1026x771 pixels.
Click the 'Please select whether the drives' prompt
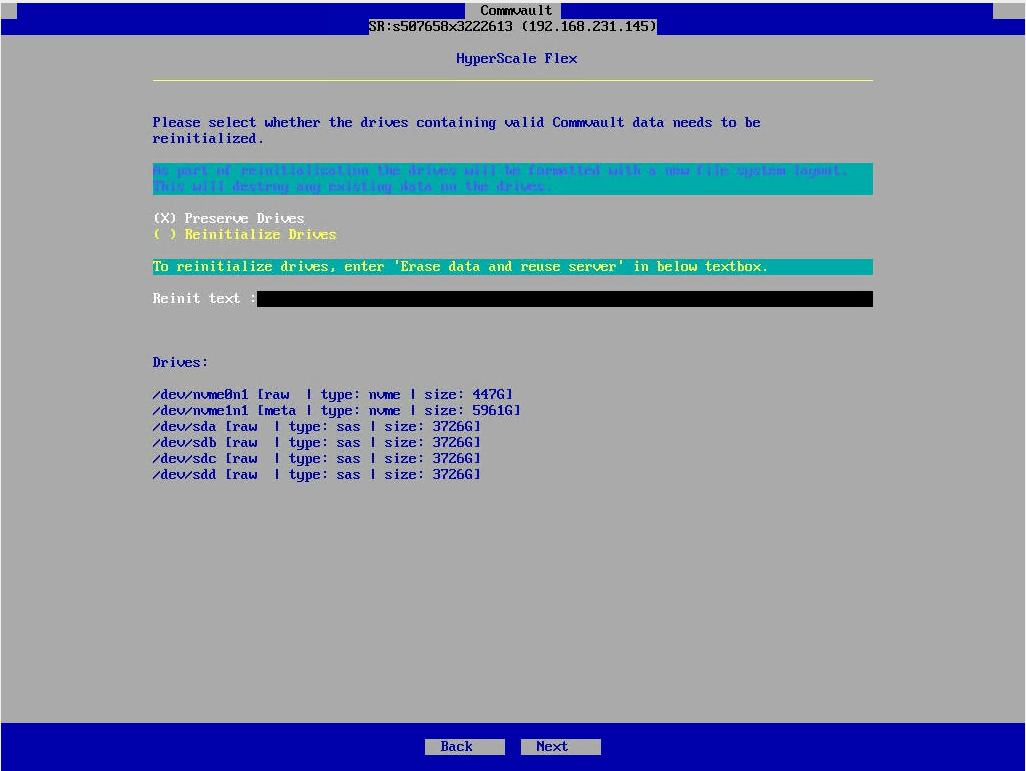click(x=456, y=130)
